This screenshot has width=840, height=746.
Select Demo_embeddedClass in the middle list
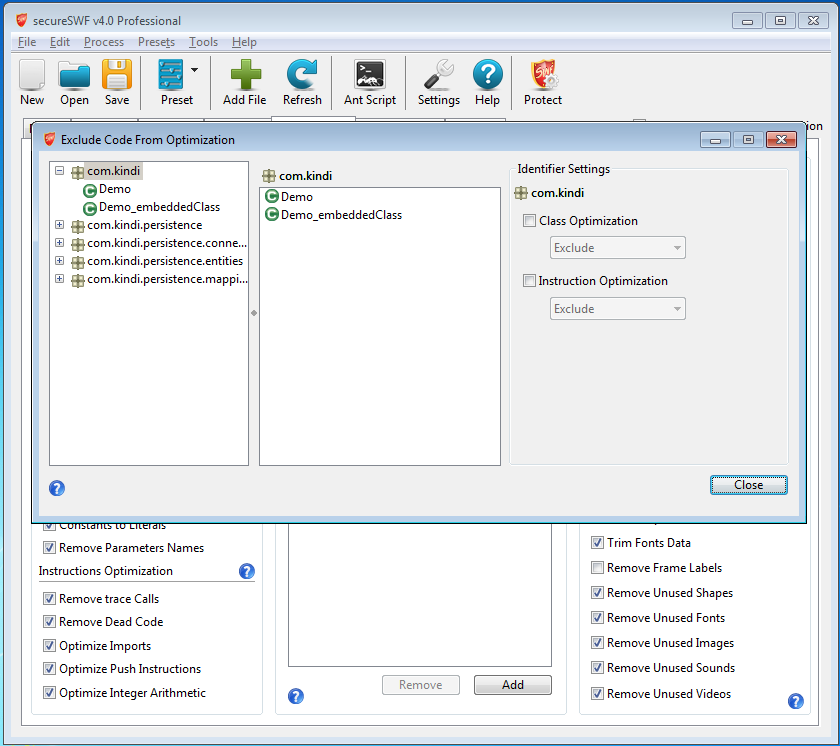(341, 215)
